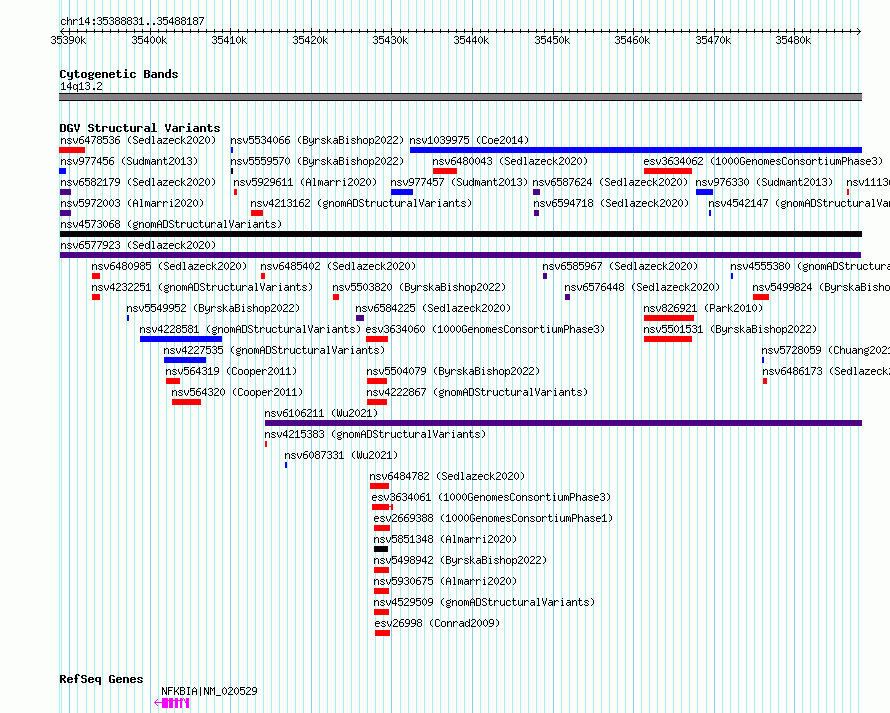Click red bar under esv3634062
The image size is (890, 713).
[668, 171]
